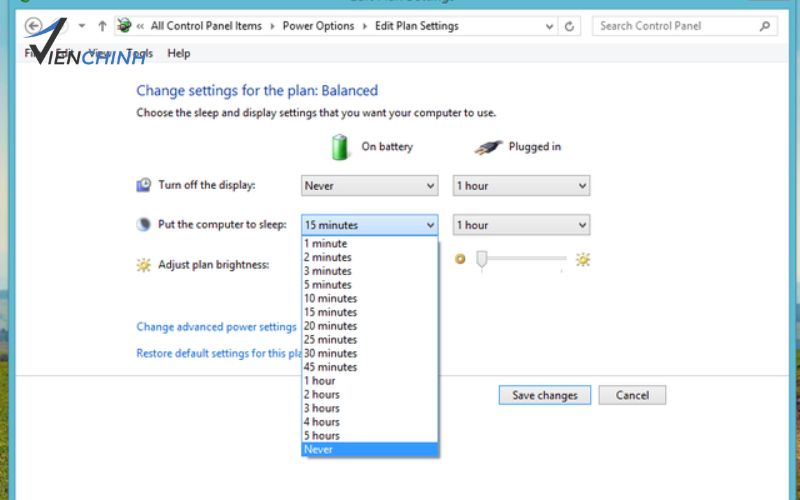Click the green battery icon
The image size is (800, 500).
pos(339,147)
